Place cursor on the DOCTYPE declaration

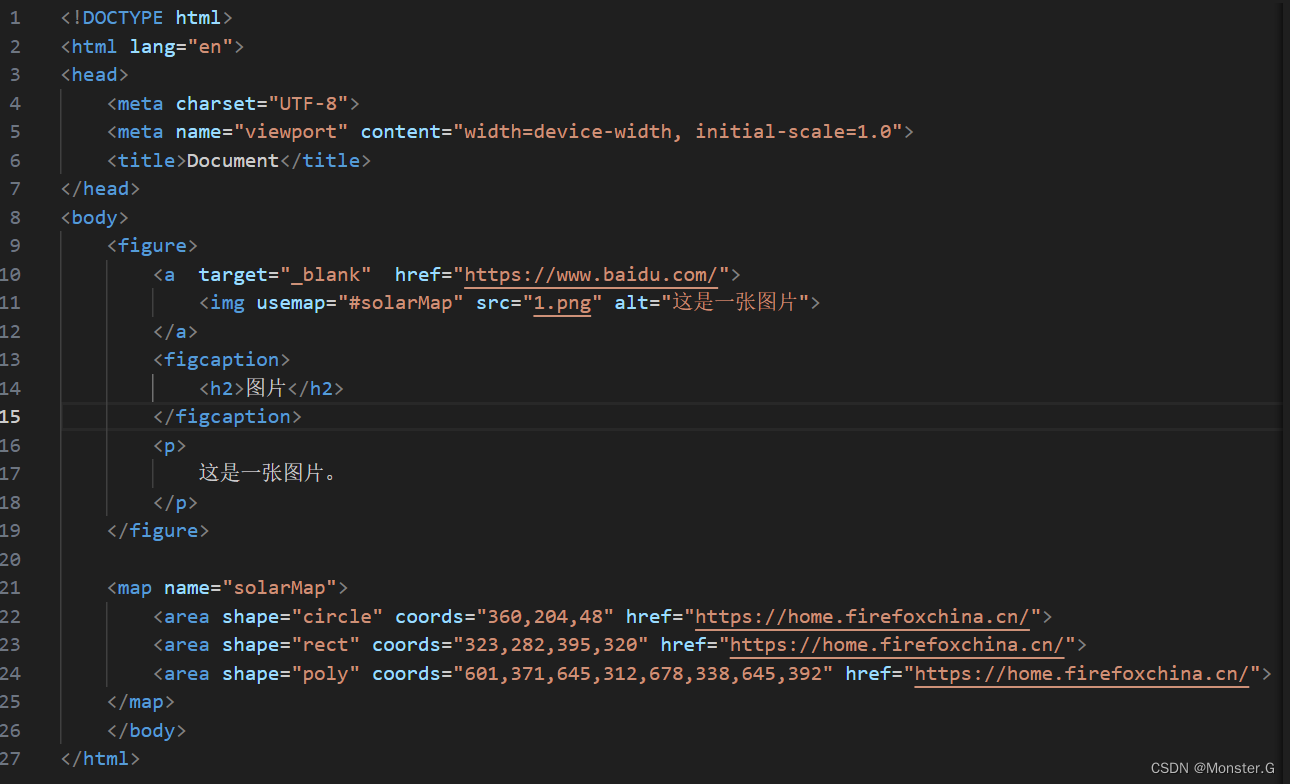[x=123, y=17]
